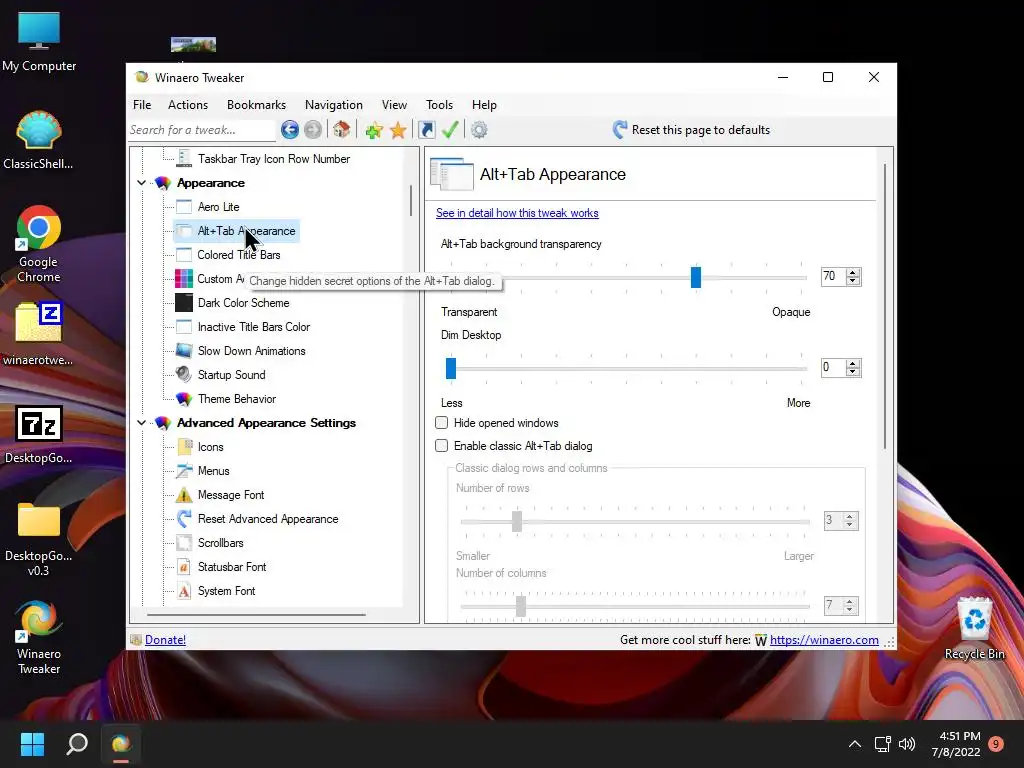The image size is (1024, 768).
Task: Open the Tools menu
Action: (x=440, y=104)
